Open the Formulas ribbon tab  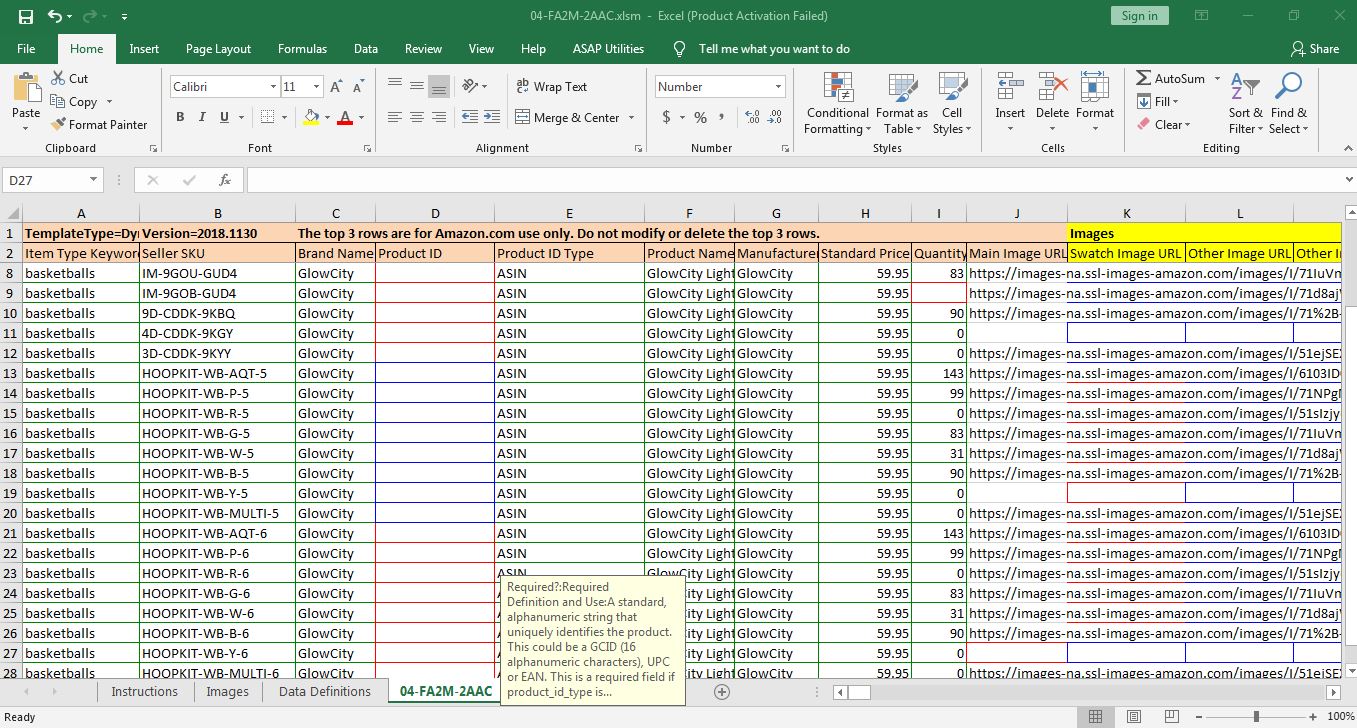[x=302, y=49]
